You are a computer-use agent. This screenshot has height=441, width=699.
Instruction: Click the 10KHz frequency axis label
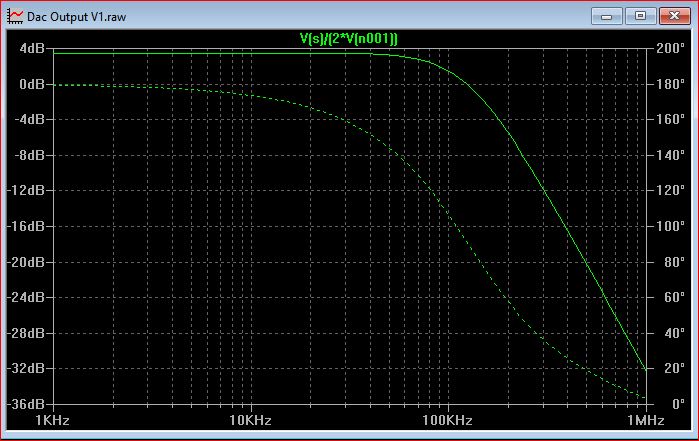(x=250, y=420)
